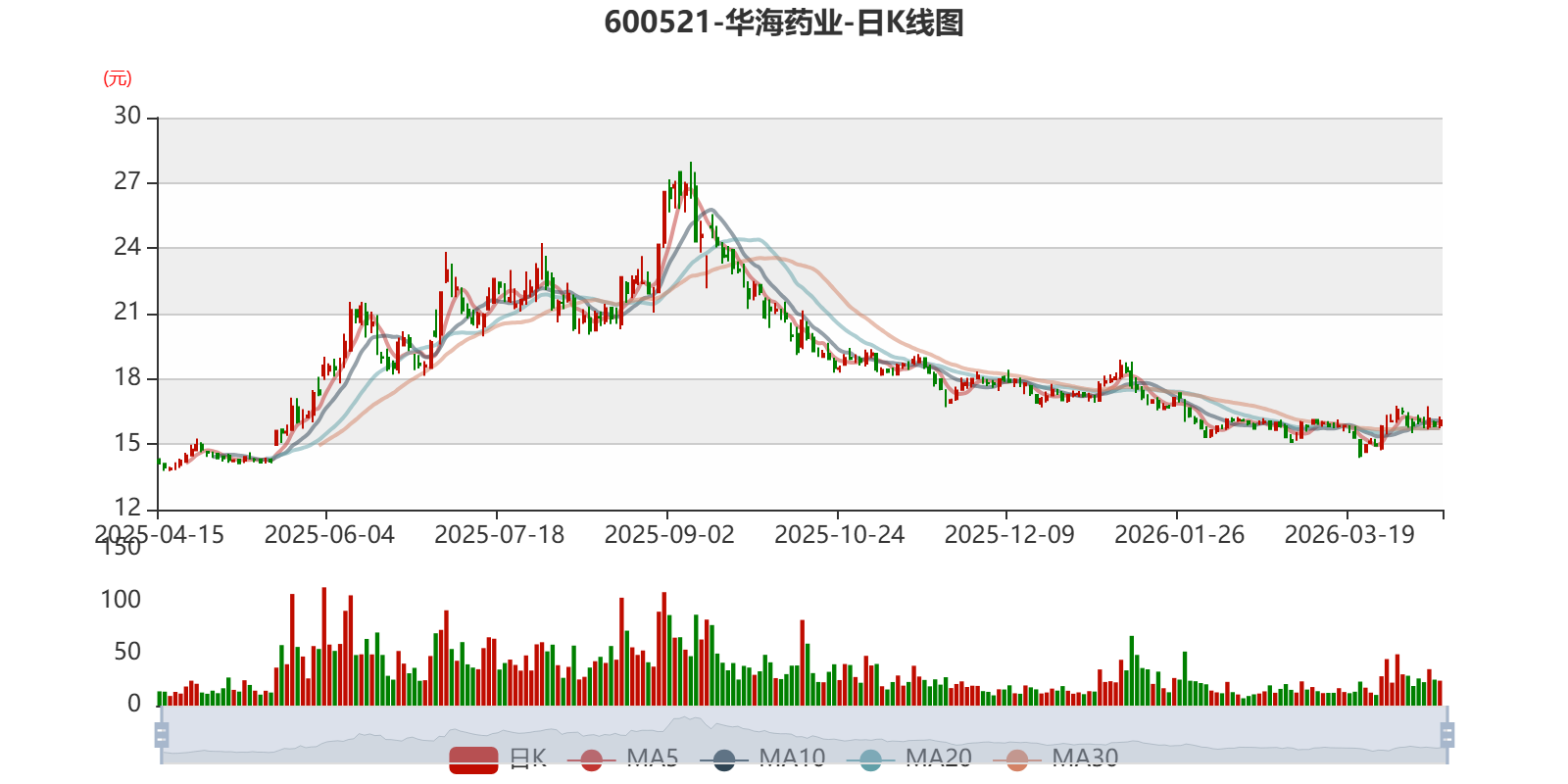Click the volume axis label 0

[x=134, y=704]
